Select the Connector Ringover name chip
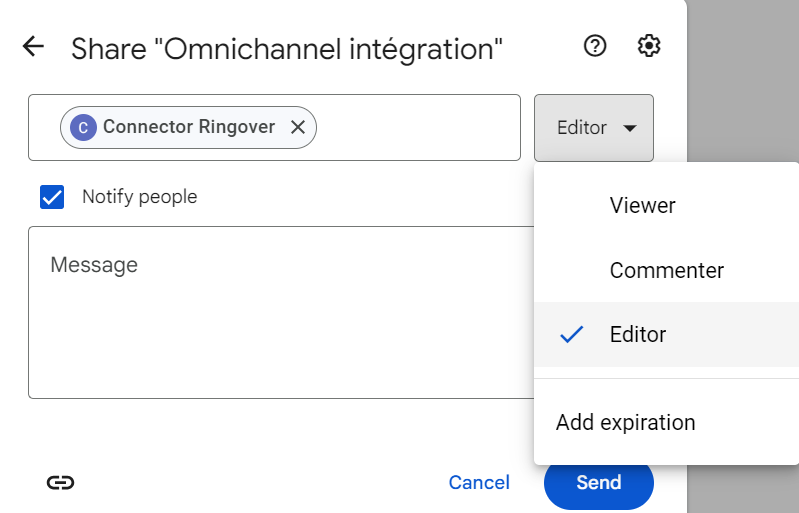The width and height of the screenshot is (799, 513). coord(189,127)
